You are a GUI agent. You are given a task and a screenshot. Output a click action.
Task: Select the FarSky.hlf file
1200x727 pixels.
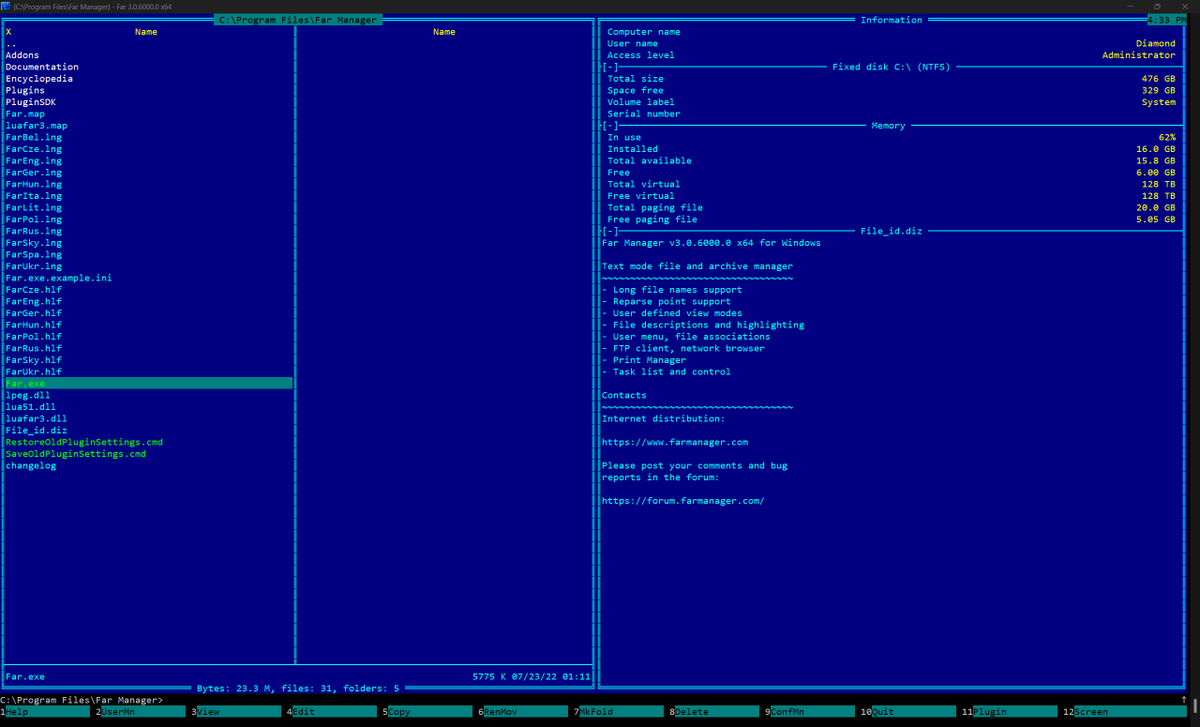[x=148, y=361]
